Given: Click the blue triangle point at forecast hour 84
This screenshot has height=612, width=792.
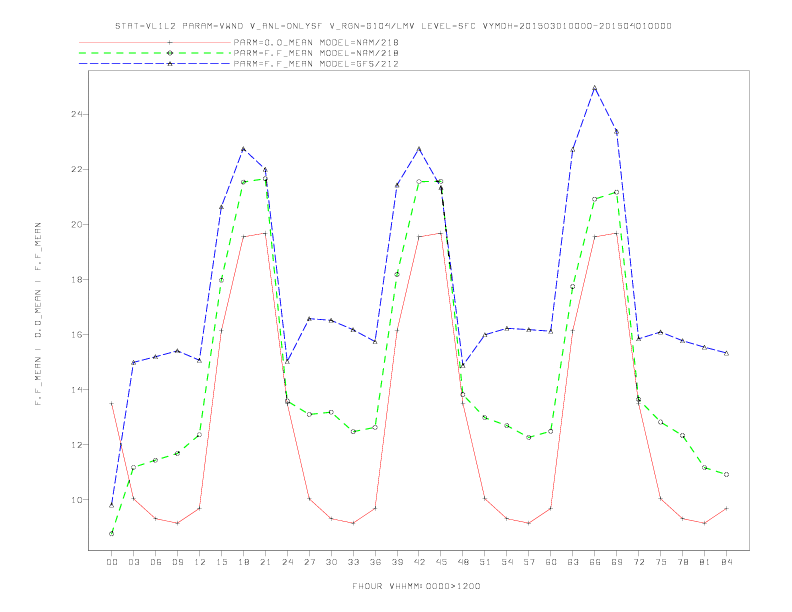Looking at the screenshot, I should click(x=726, y=353).
